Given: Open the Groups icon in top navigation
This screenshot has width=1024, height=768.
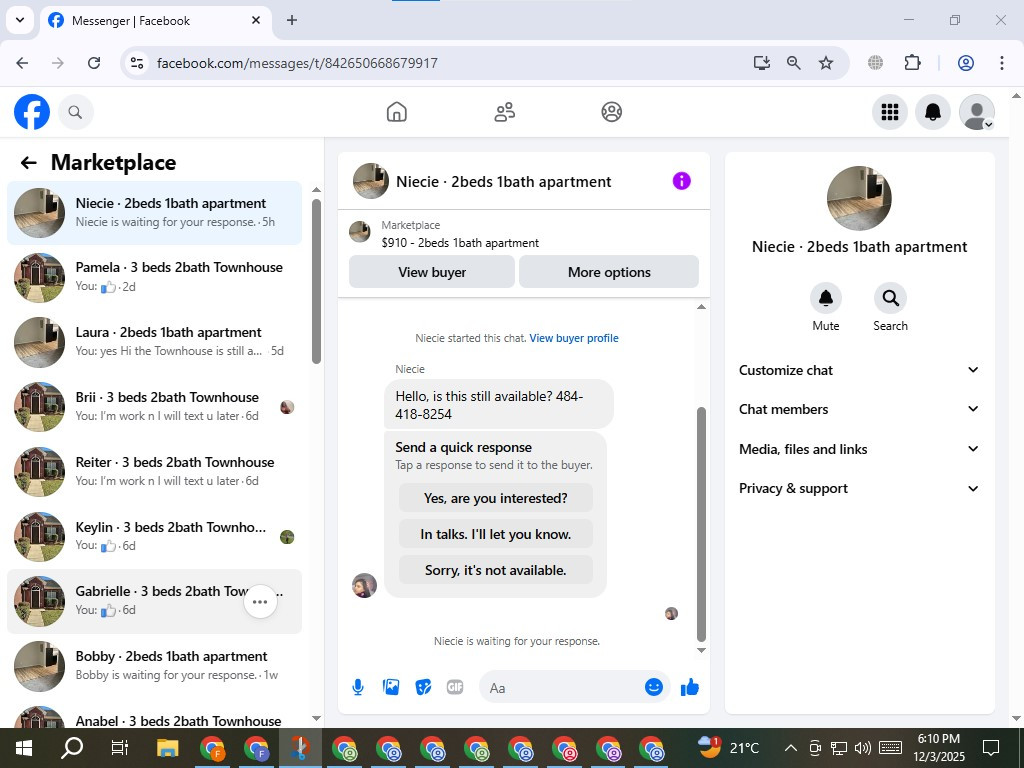Looking at the screenshot, I should coord(611,112).
